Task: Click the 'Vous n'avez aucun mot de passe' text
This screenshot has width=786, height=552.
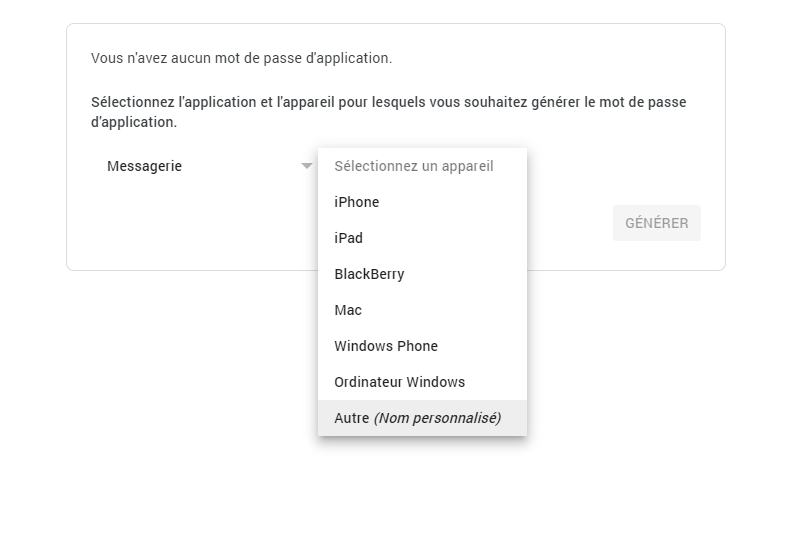Action: (x=241, y=58)
